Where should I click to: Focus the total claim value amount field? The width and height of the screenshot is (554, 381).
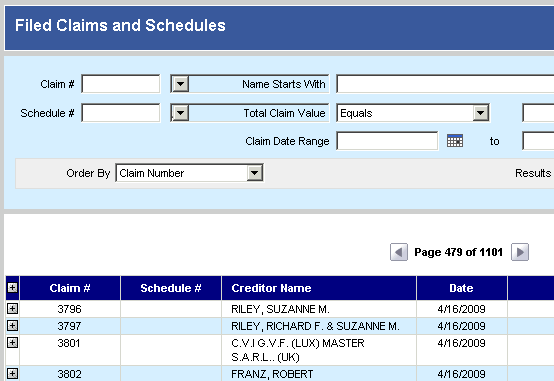tap(538, 113)
